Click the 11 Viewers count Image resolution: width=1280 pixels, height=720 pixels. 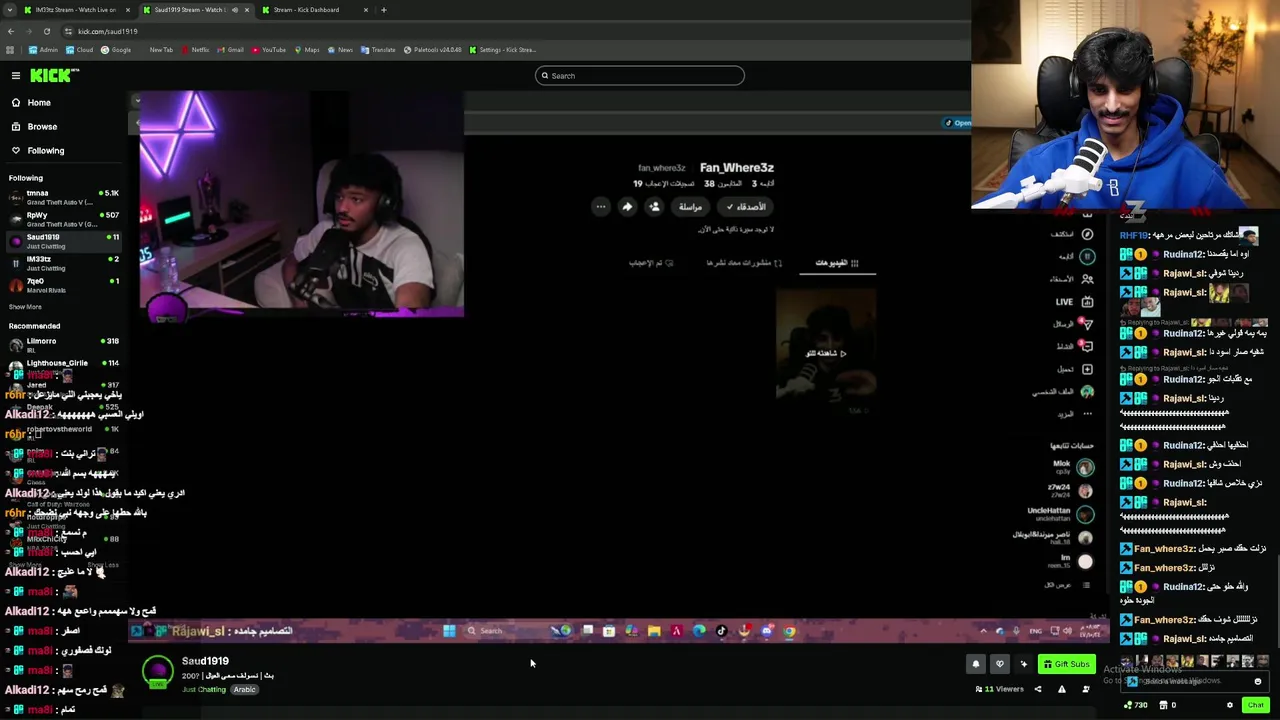[1000, 689]
